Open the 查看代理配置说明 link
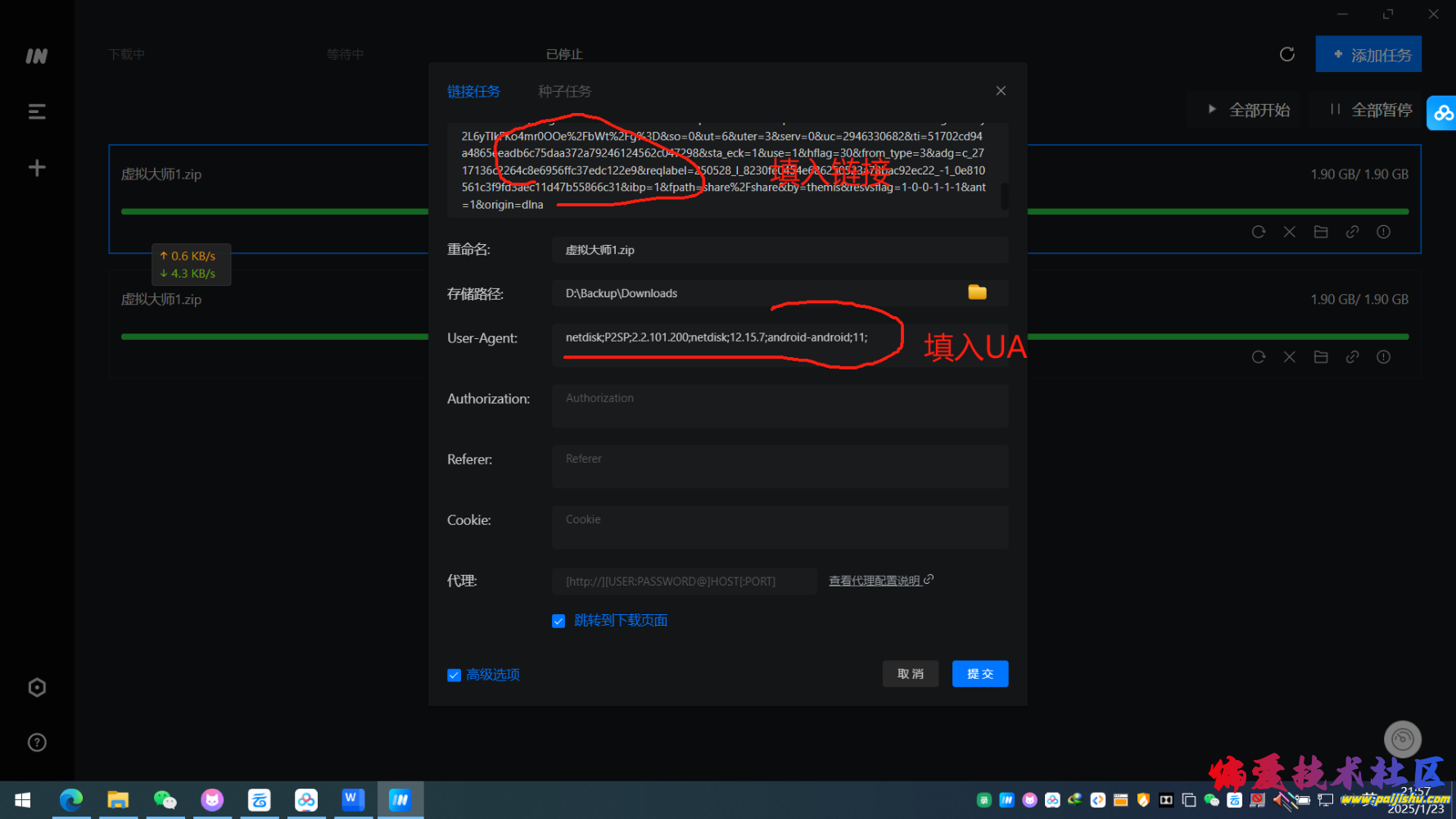The height and width of the screenshot is (819, 1456). (875, 580)
